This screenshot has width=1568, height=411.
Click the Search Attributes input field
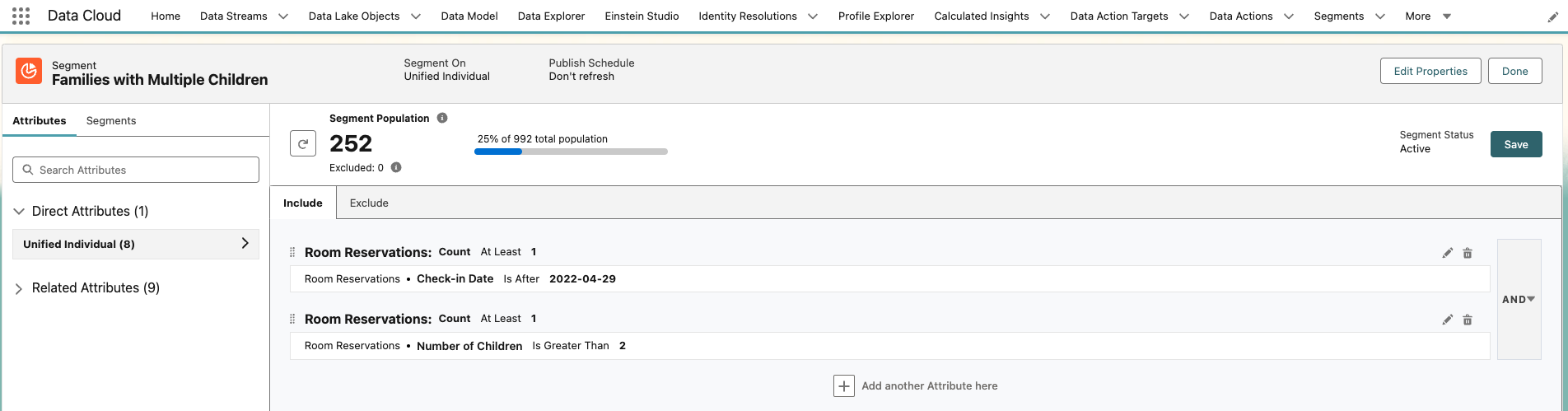(x=136, y=170)
